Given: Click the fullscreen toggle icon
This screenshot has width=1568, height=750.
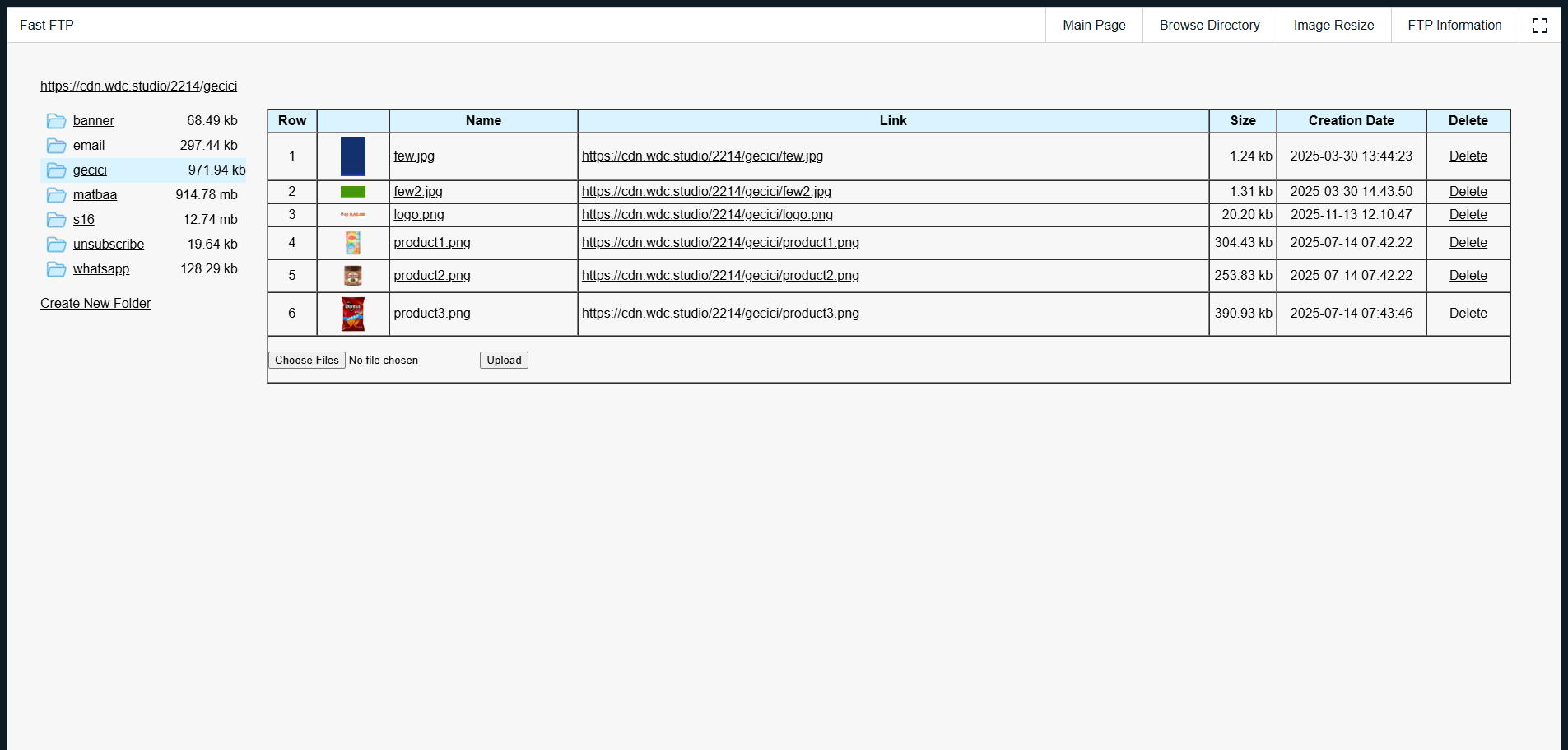Looking at the screenshot, I should coord(1539,26).
